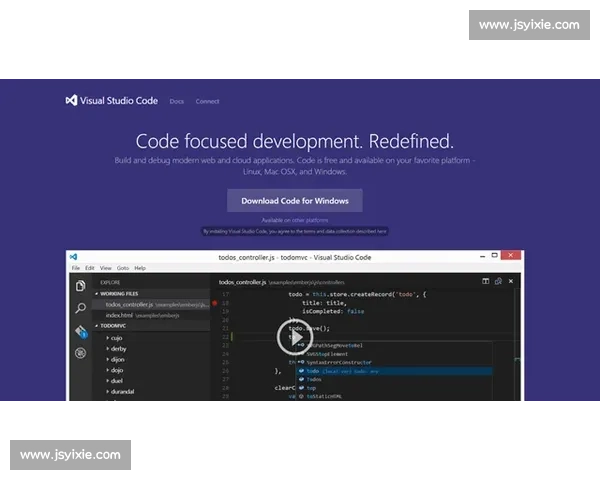
Task: Open the Debug icon in sidebar
Action: 80,353
